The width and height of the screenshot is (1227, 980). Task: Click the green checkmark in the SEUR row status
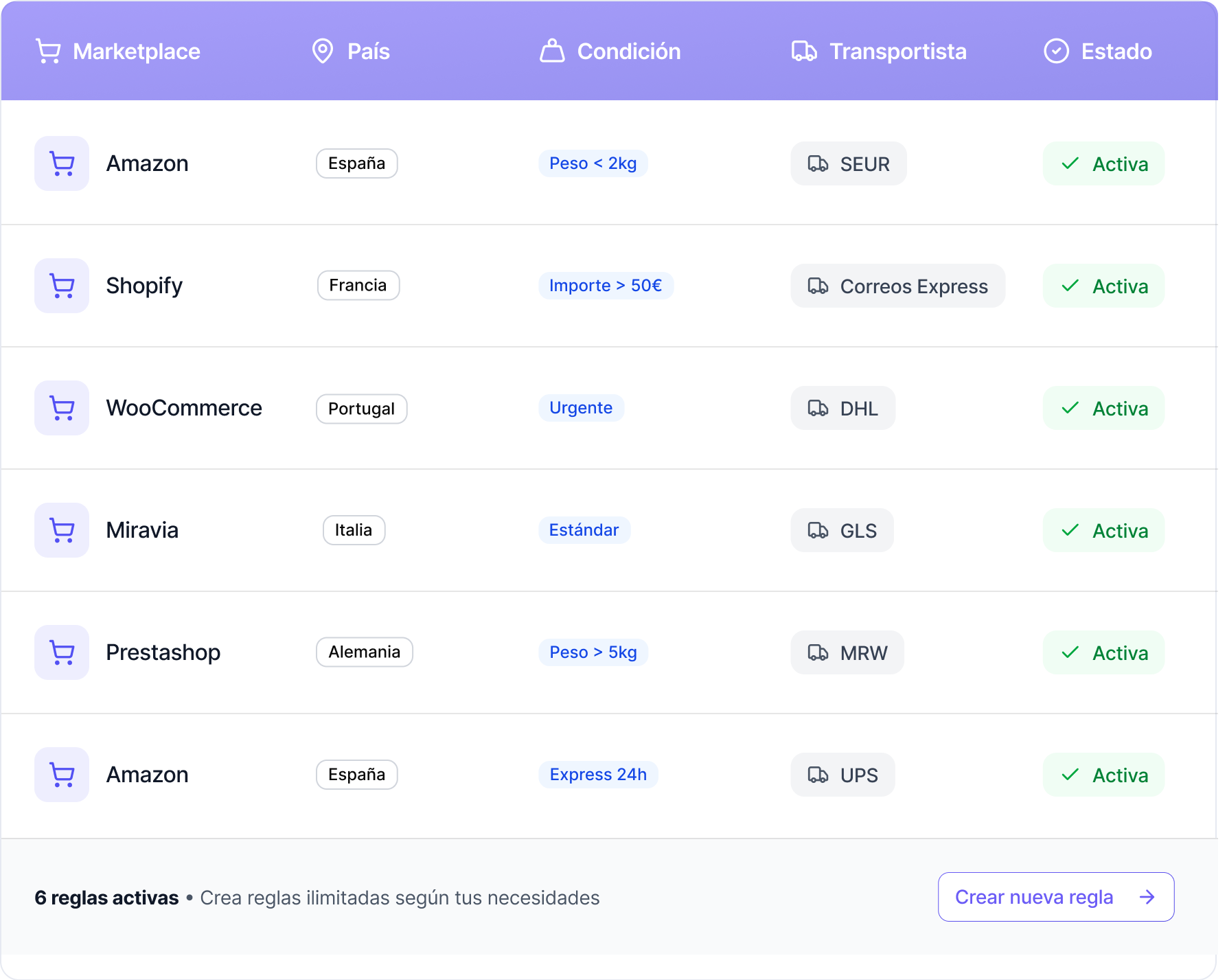pyautogui.click(x=1070, y=163)
